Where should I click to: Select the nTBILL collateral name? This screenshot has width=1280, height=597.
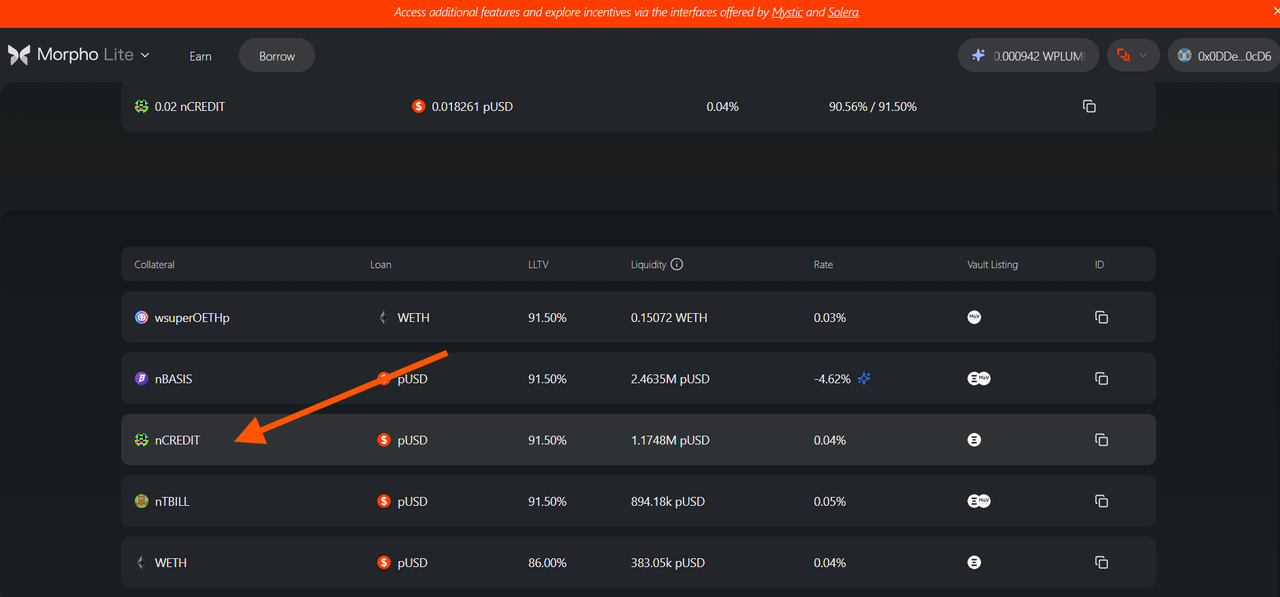coord(172,501)
